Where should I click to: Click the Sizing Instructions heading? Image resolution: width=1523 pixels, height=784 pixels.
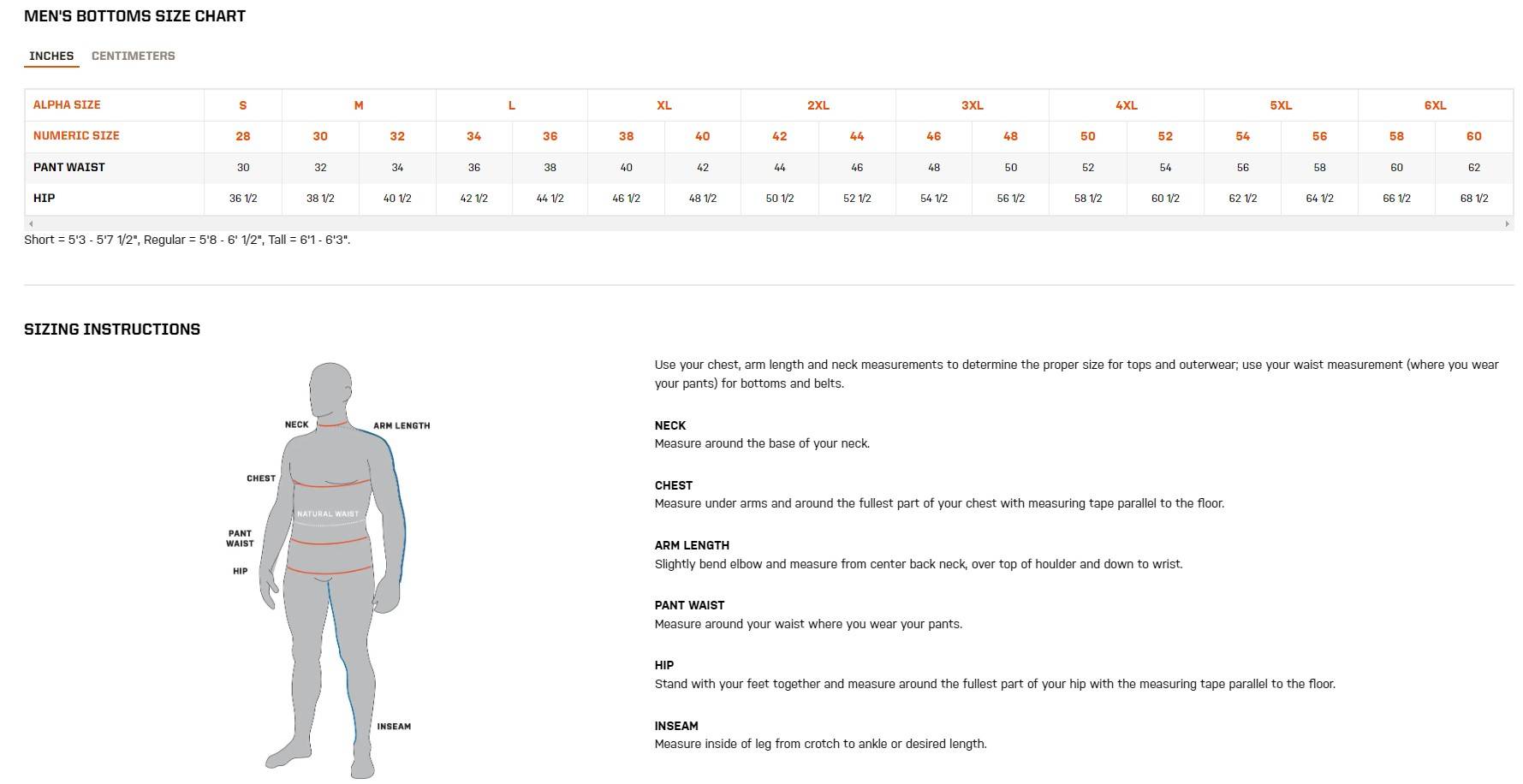pyautogui.click(x=112, y=330)
